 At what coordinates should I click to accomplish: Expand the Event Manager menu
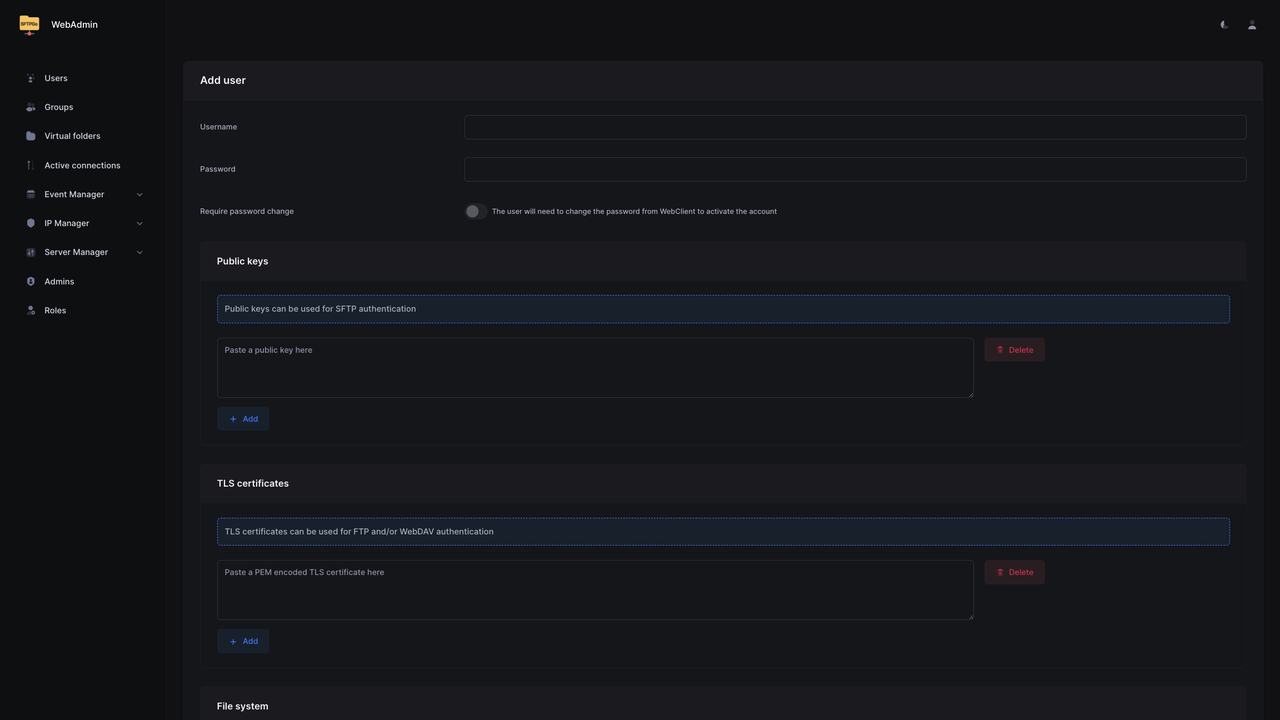(x=74, y=194)
